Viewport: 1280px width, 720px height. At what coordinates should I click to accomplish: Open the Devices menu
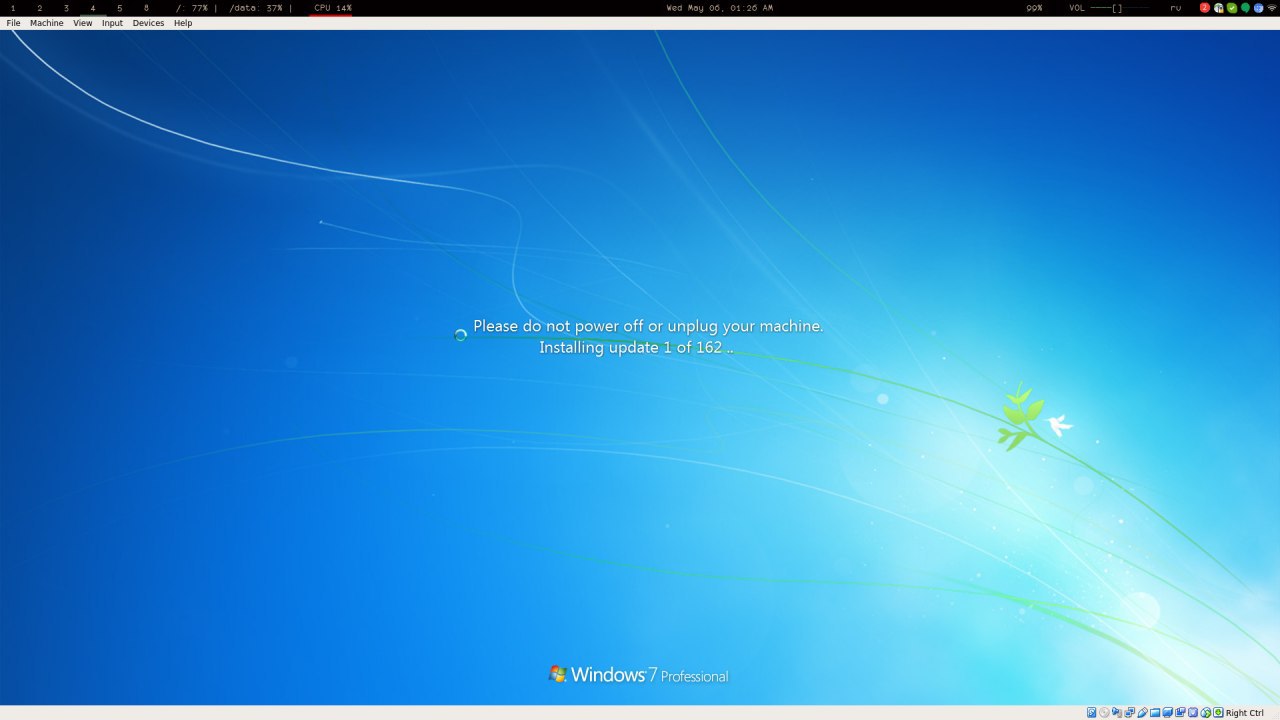[148, 23]
